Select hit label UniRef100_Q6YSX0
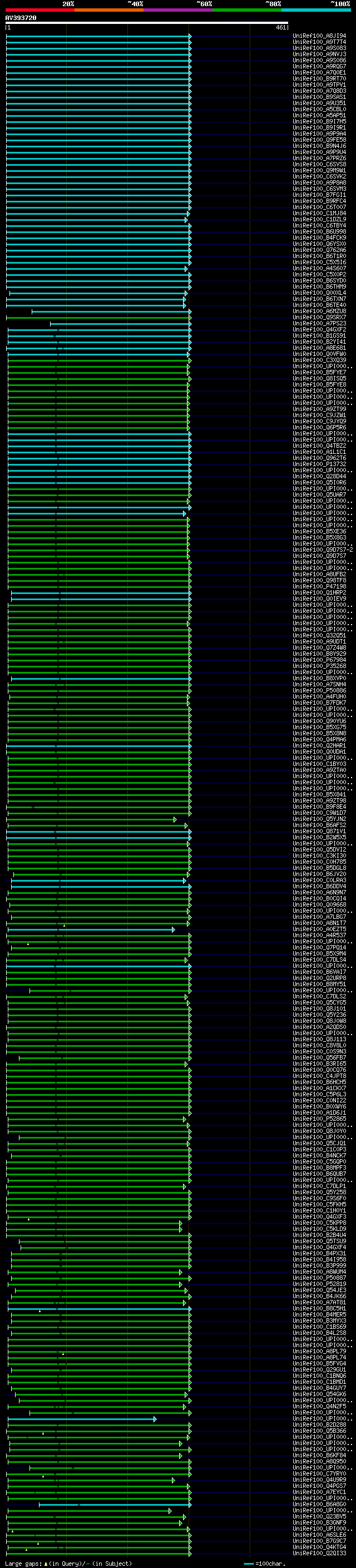 pos(319,244)
